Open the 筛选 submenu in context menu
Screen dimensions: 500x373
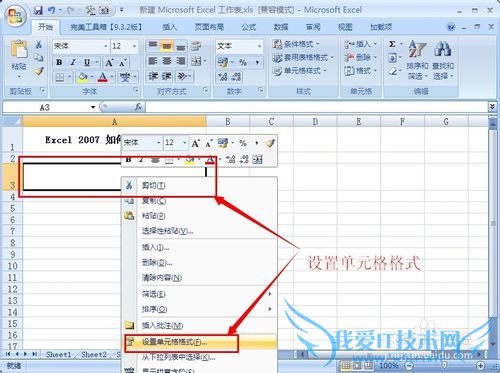(x=200, y=294)
